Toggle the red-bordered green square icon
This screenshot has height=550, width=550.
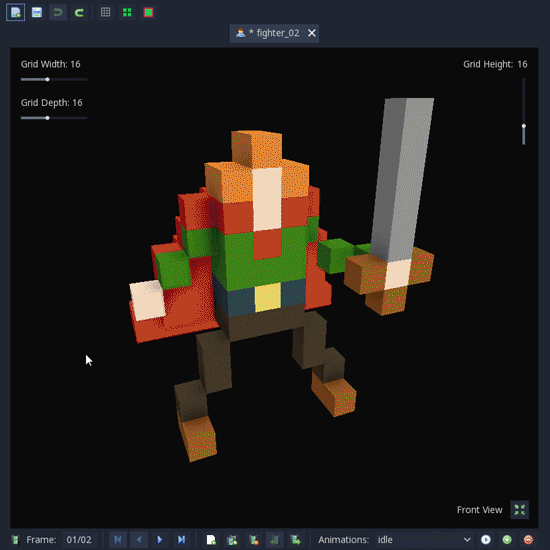[148, 13]
